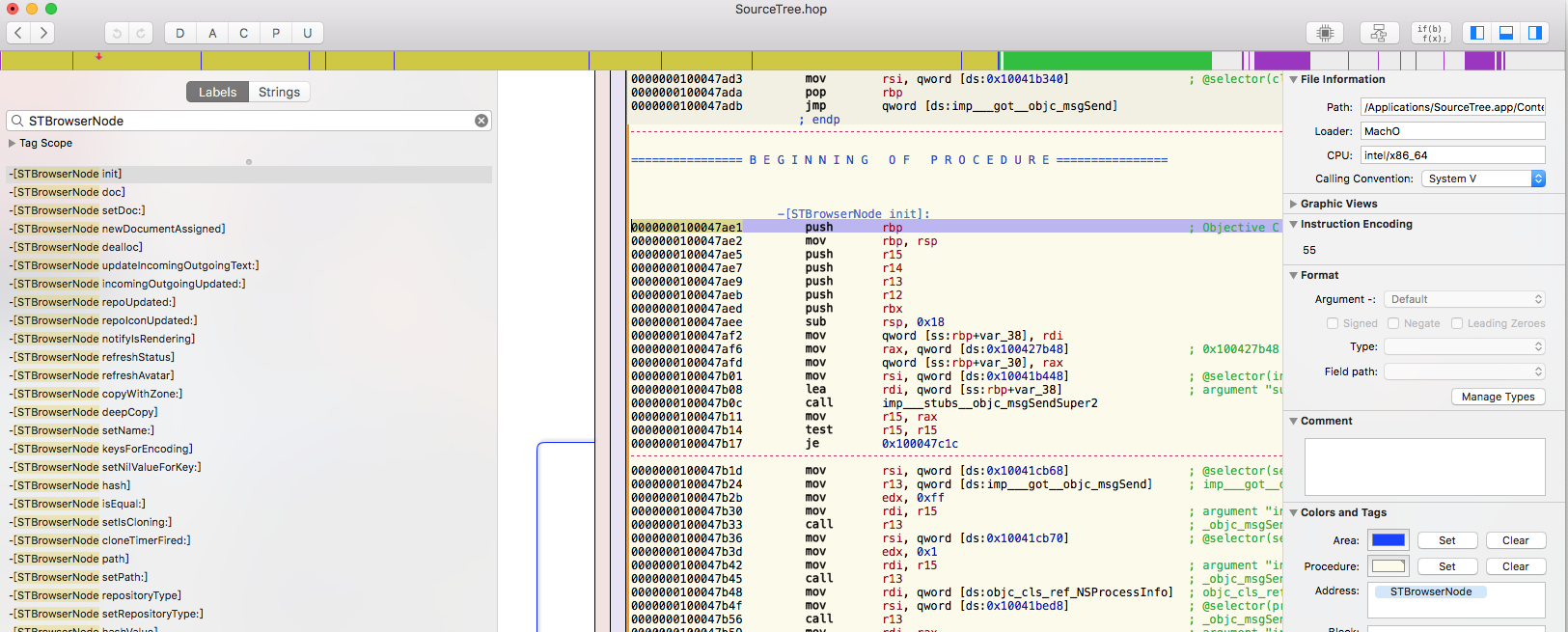The image size is (1568, 632).
Task: Toggle the right inspector panel icon
Action: point(1534,33)
